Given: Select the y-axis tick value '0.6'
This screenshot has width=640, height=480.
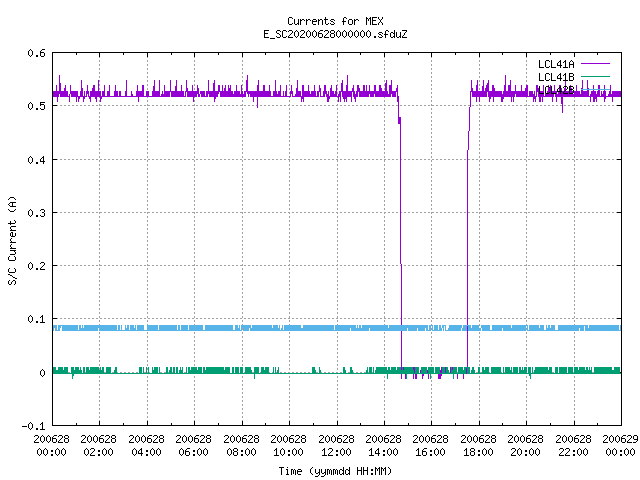Looking at the screenshot, I should [36, 53].
